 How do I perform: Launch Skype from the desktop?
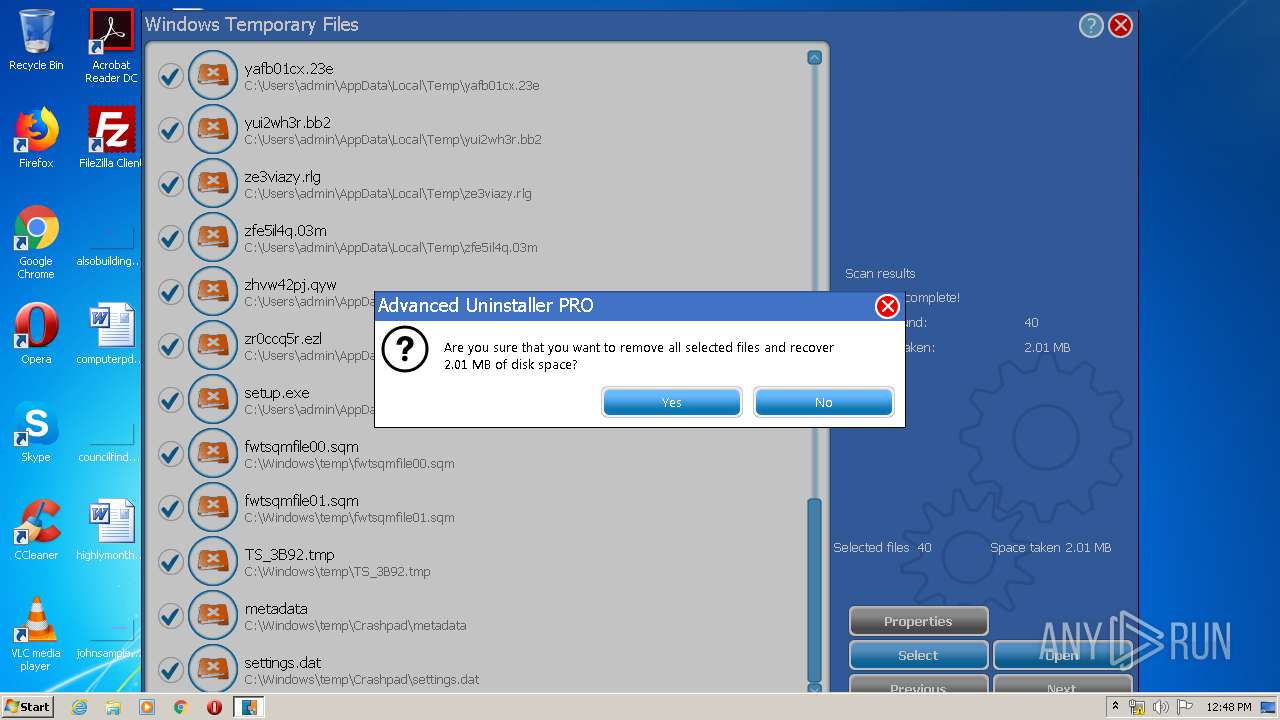(x=36, y=432)
